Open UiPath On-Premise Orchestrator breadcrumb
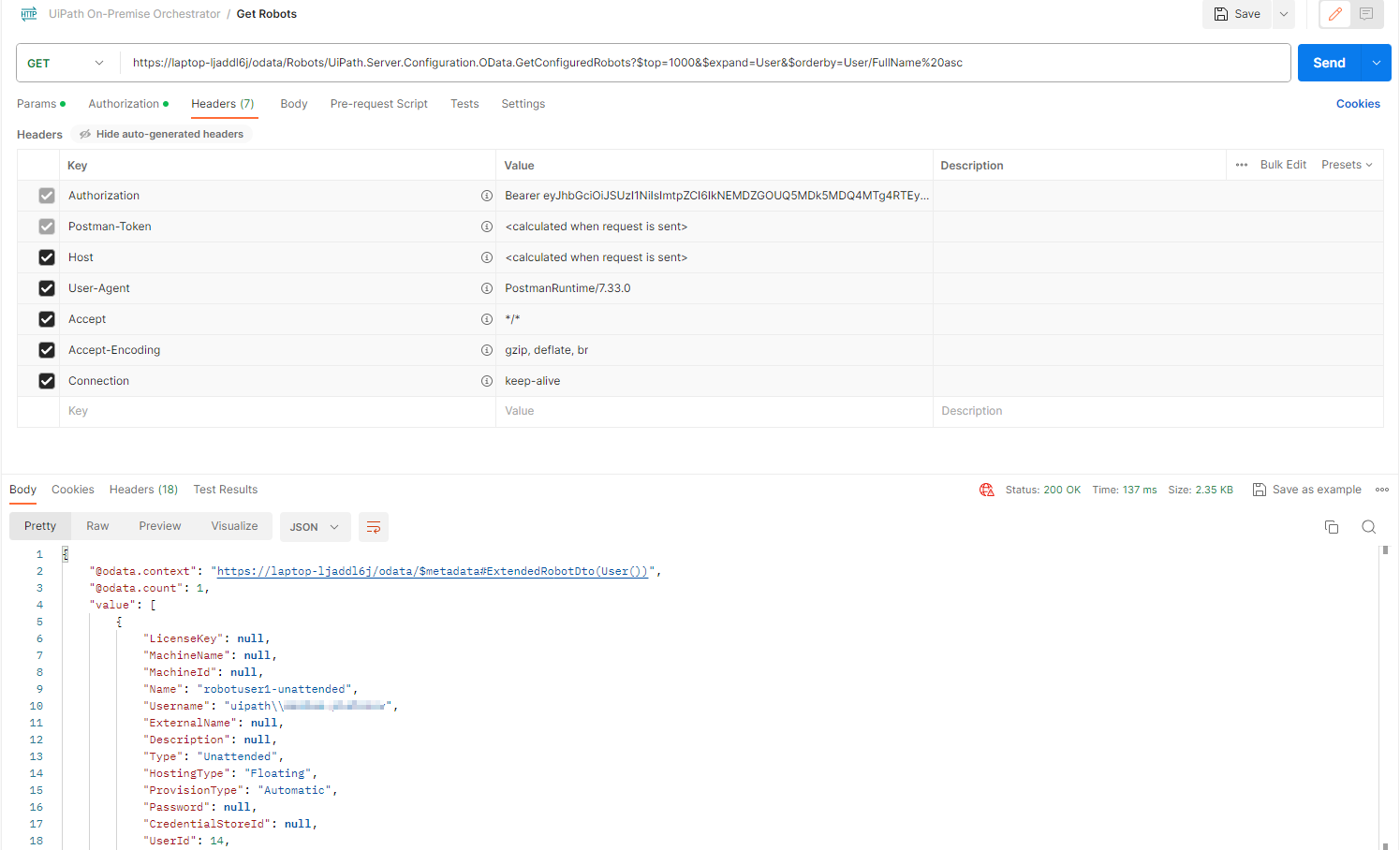 [135, 14]
